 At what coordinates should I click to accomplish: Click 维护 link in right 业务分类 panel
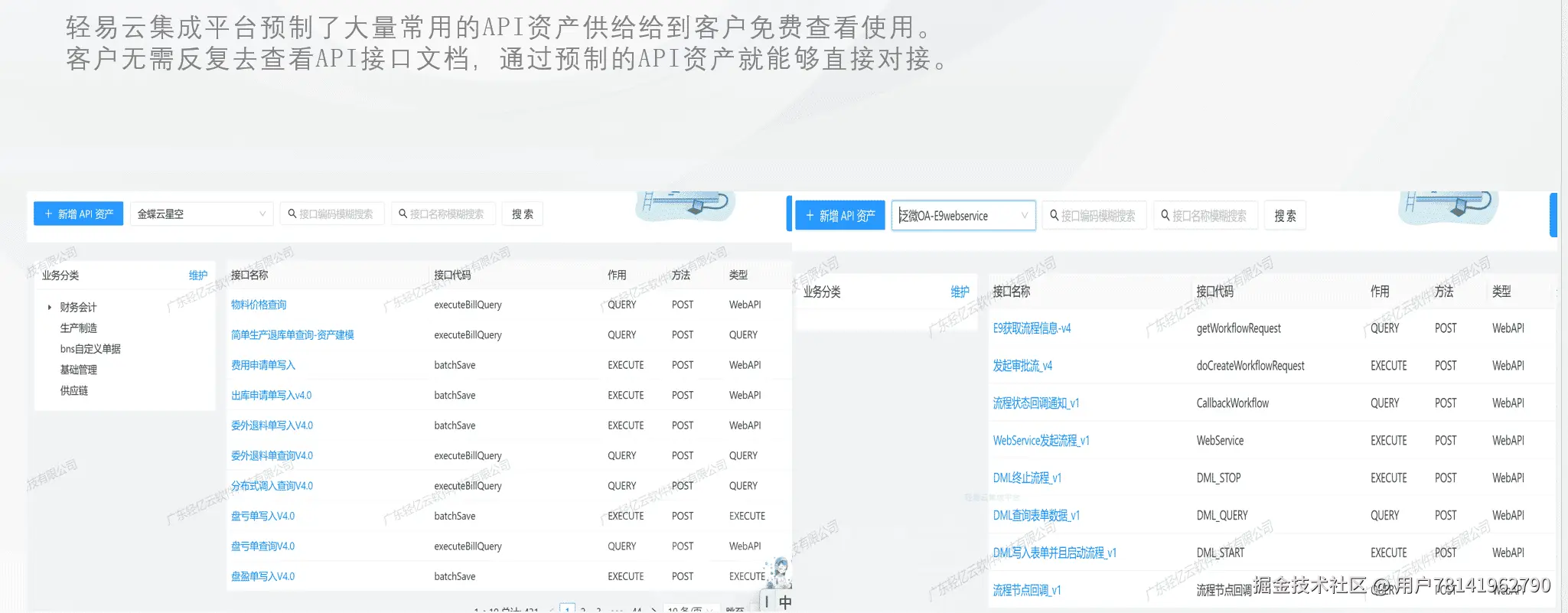960,292
